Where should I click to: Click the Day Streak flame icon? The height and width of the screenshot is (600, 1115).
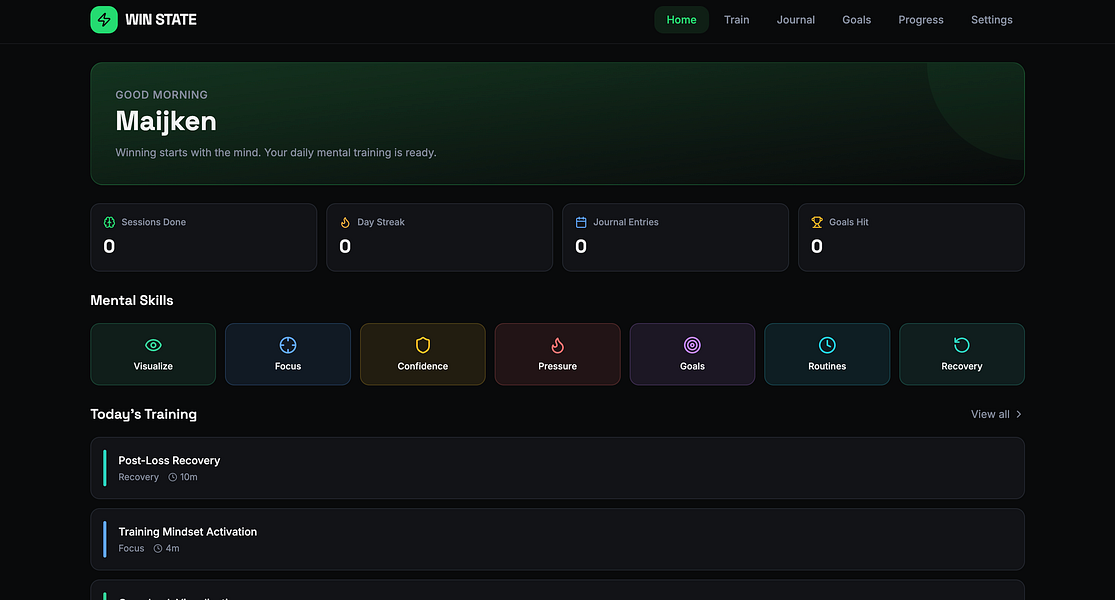click(345, 223)
